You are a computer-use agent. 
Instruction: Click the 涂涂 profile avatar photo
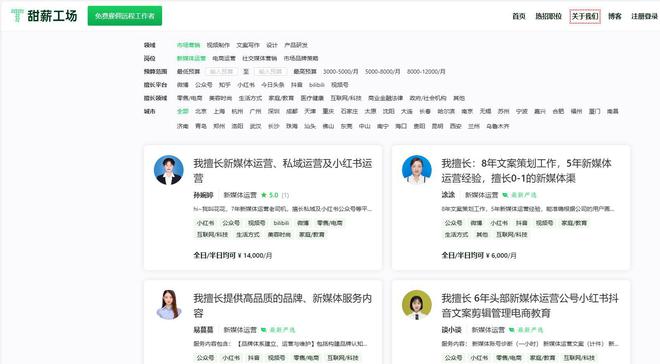417,170
